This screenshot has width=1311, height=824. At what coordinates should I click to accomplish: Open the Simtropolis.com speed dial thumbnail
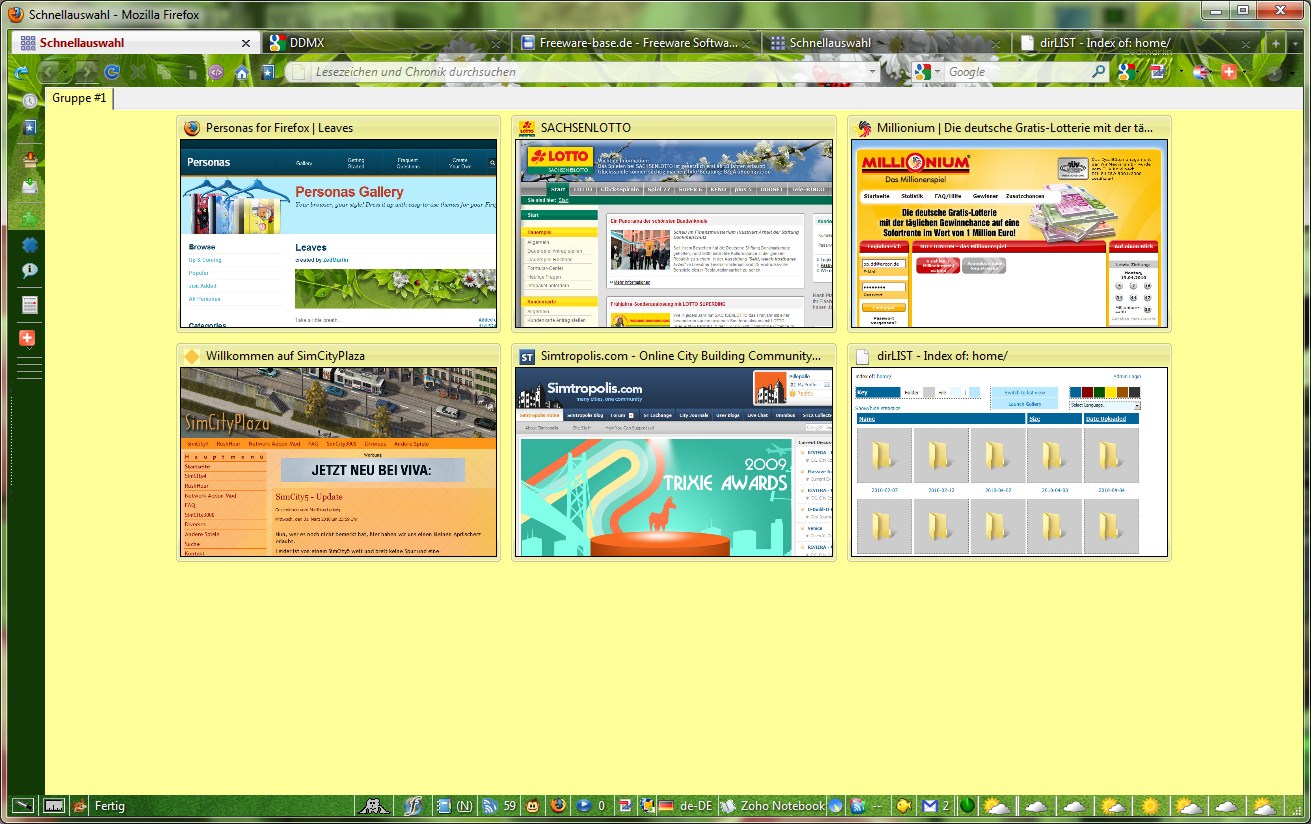tap(673, 461)
